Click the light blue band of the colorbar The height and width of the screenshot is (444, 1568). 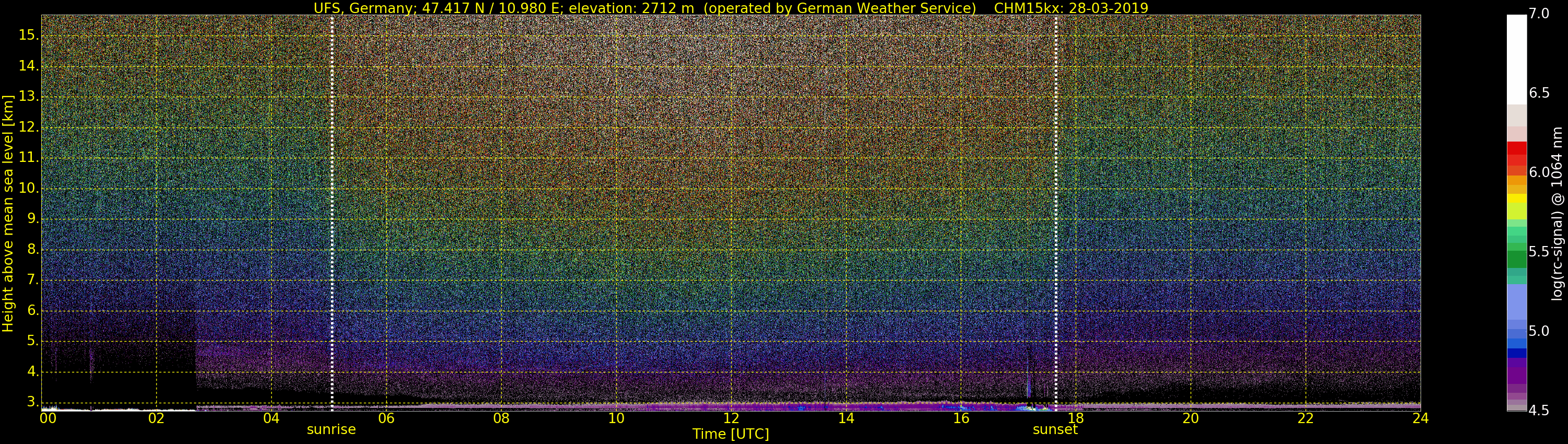click(1517, 302)
